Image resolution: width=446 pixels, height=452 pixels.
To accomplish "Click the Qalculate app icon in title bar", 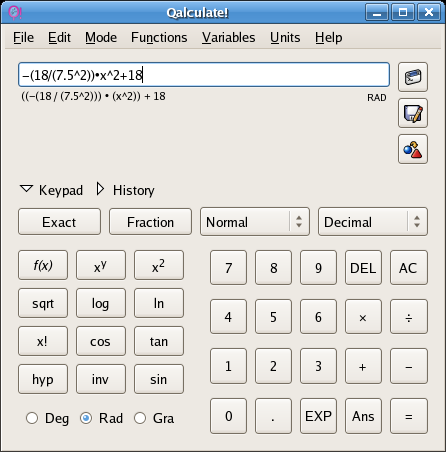I will (x=15, y=13).
